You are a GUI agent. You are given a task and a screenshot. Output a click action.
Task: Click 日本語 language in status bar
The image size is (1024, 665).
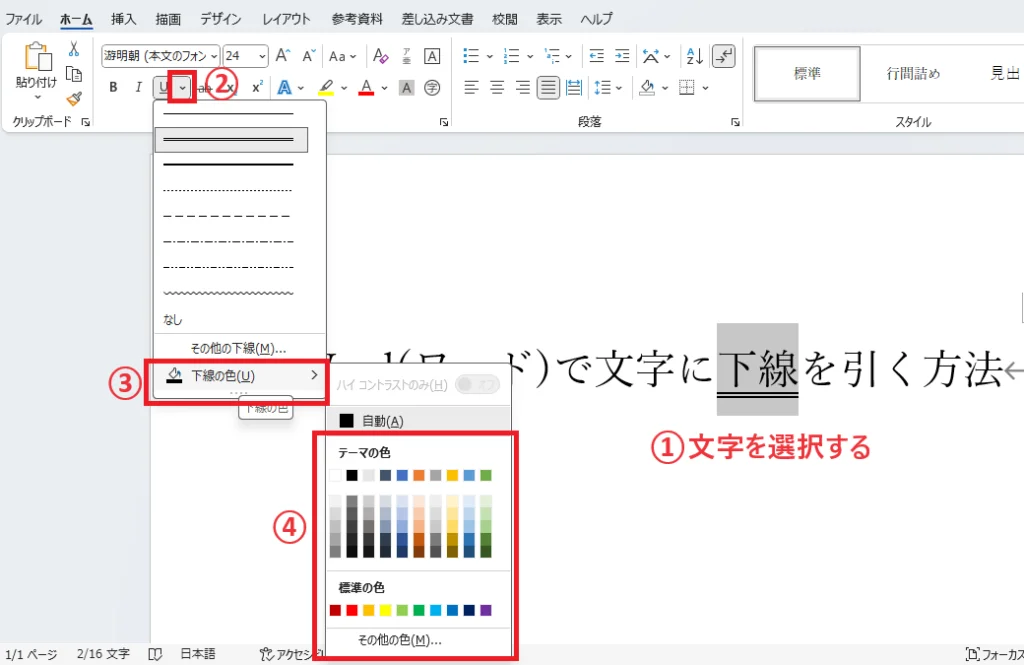point(198,654)
